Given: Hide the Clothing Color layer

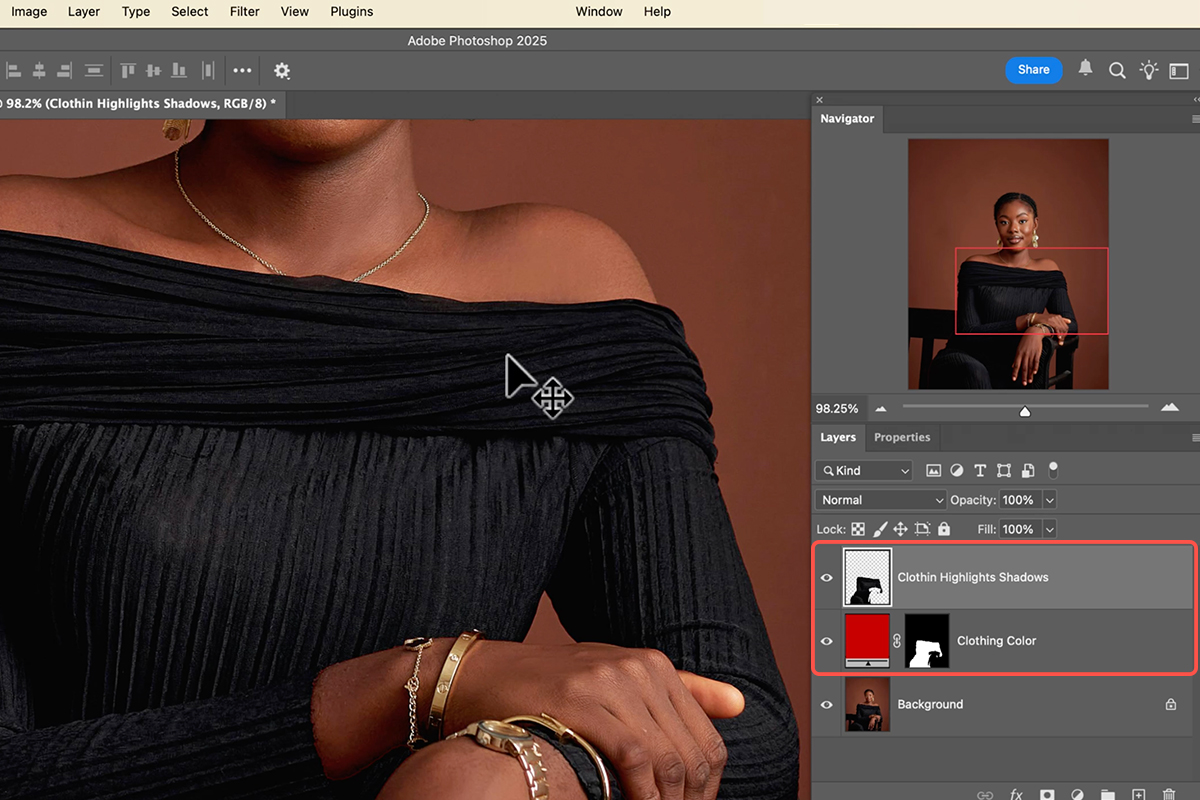Looking at the screenshot, I should click(827, 641).
